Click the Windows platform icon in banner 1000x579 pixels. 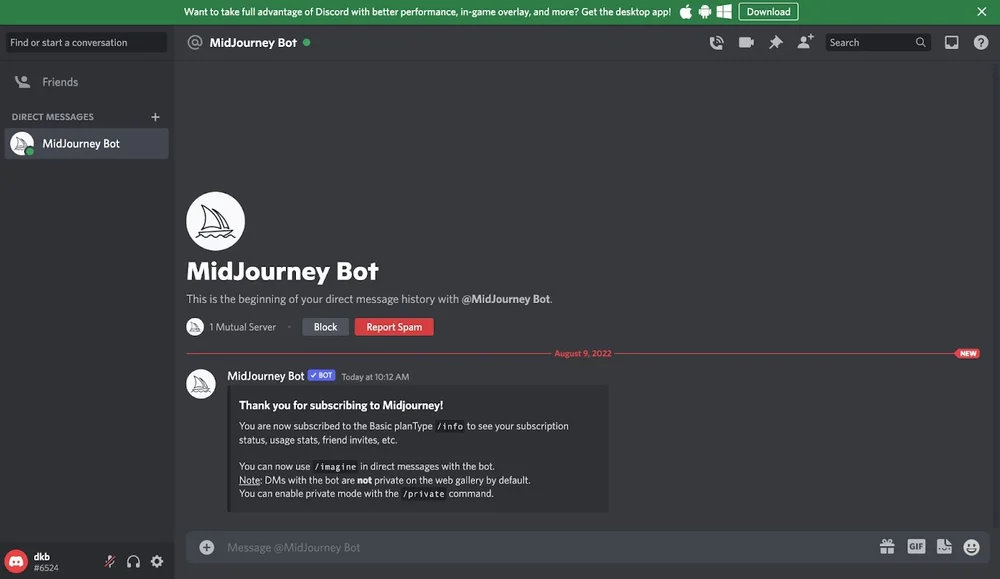pyautogui.click(x=724, y=11)
